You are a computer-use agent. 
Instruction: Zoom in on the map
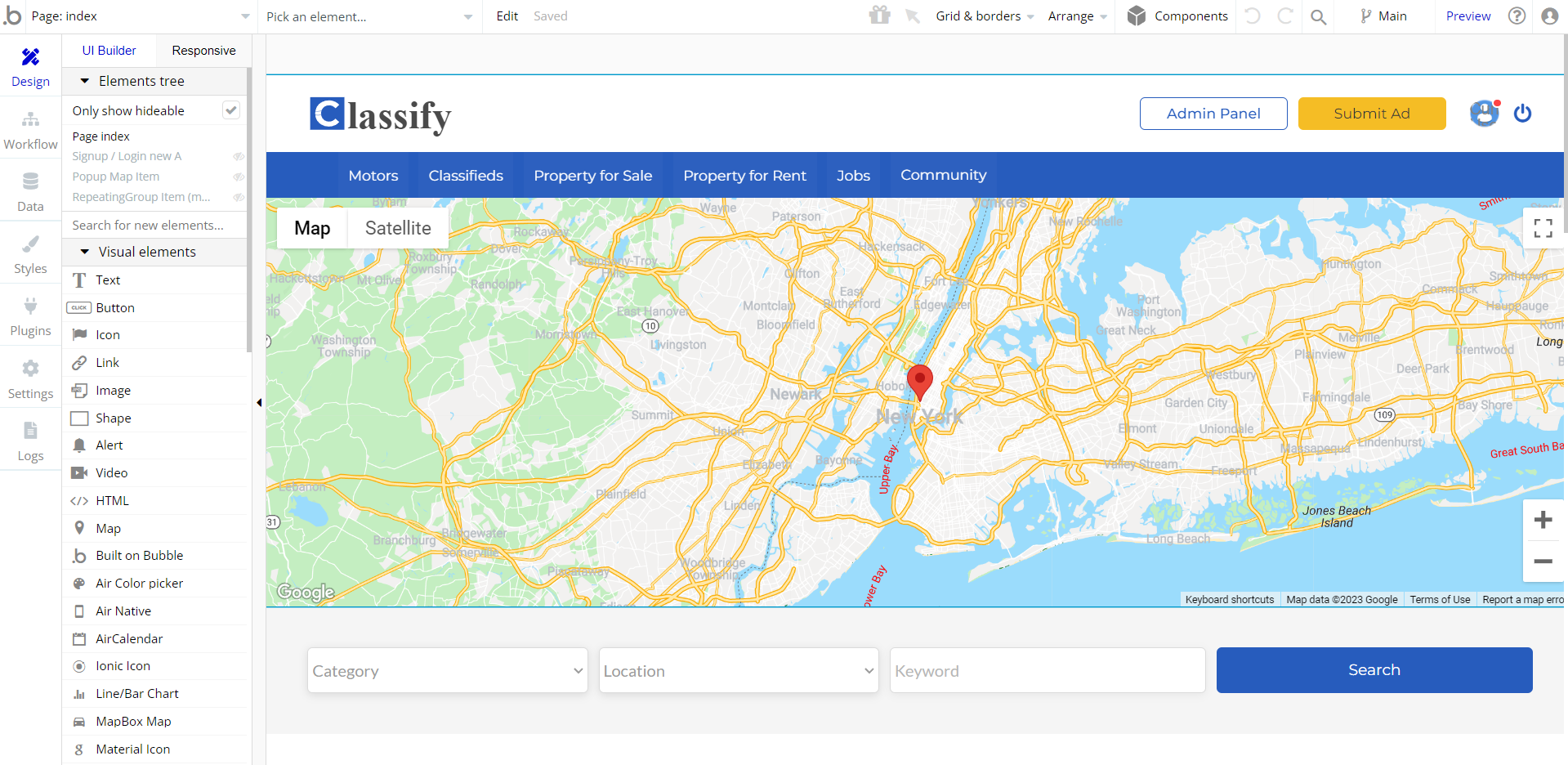tap(1543, 520)
